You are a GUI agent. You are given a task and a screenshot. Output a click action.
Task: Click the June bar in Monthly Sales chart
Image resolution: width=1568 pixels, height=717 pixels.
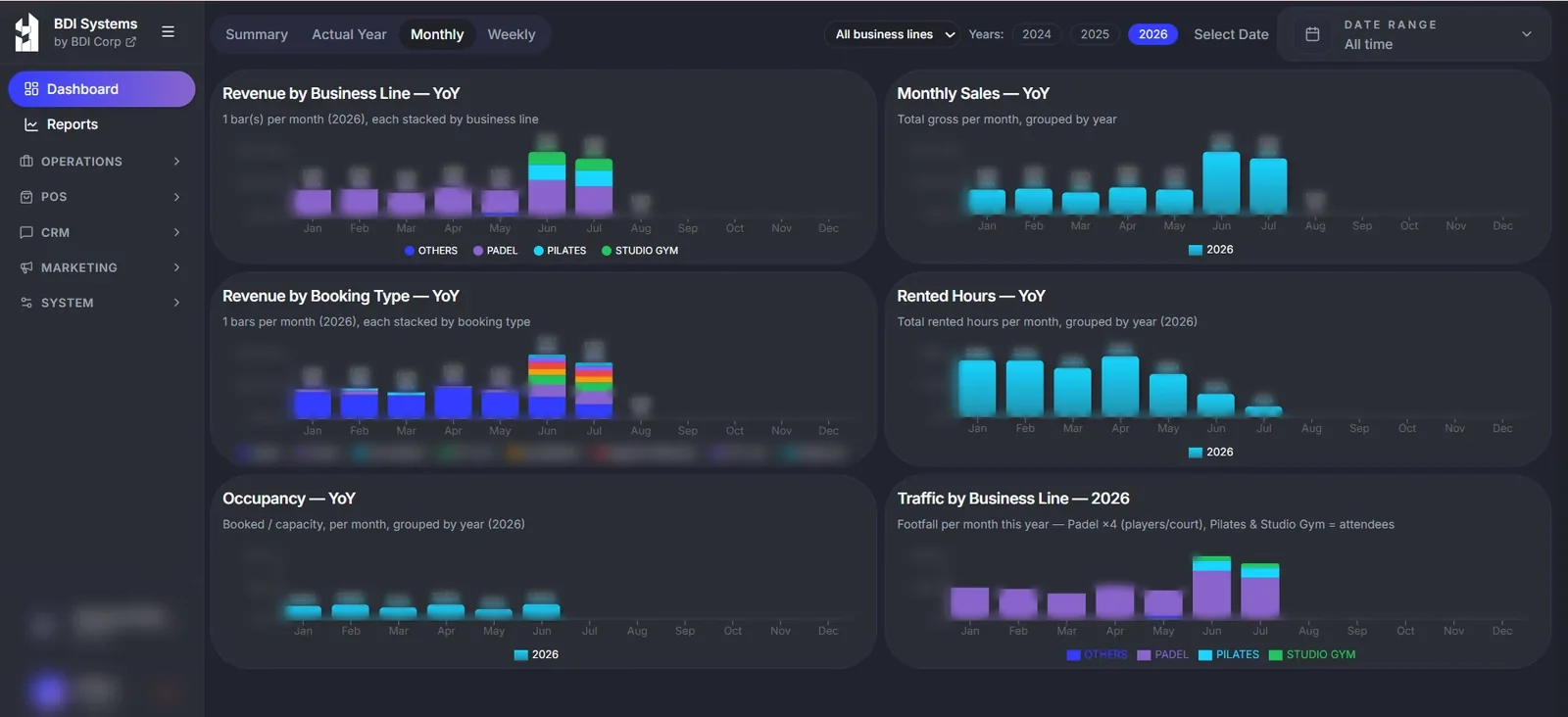pyautogui.click(x=1221, y=183)
